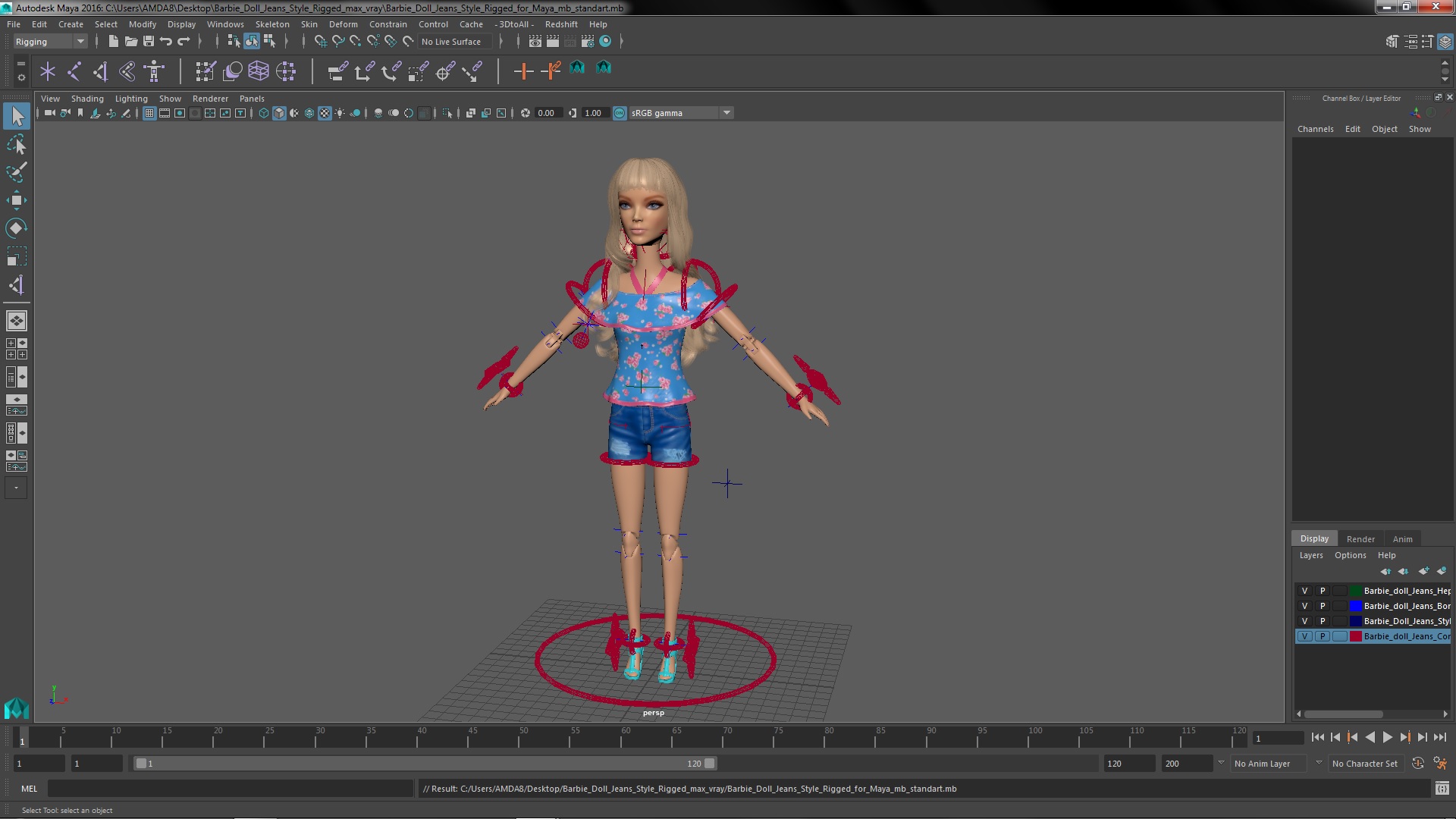Click Create new layer icon in Layer Editor
Screen dimensions: 1456x819
coord(1423,571)
